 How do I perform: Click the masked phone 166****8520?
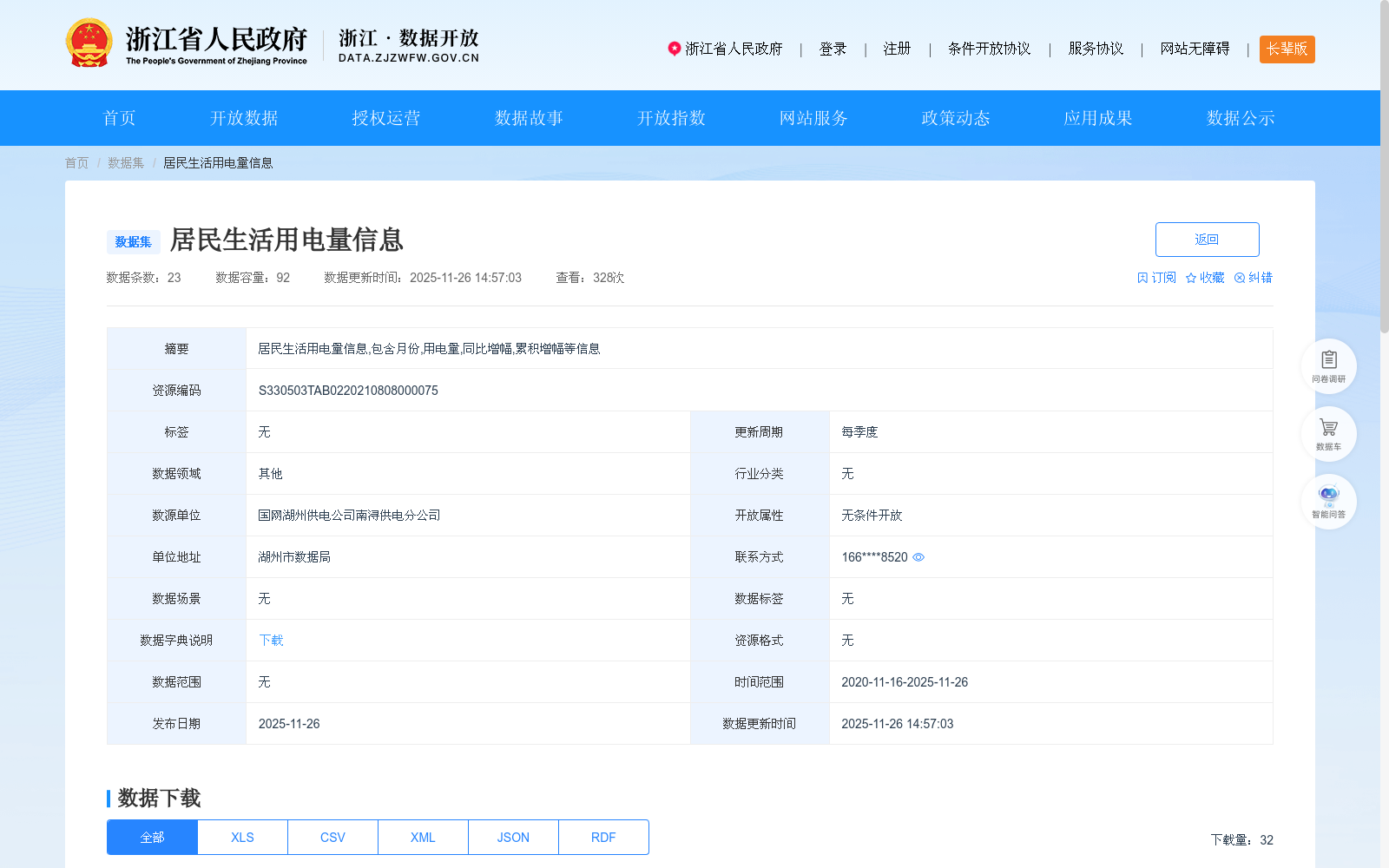874,557
